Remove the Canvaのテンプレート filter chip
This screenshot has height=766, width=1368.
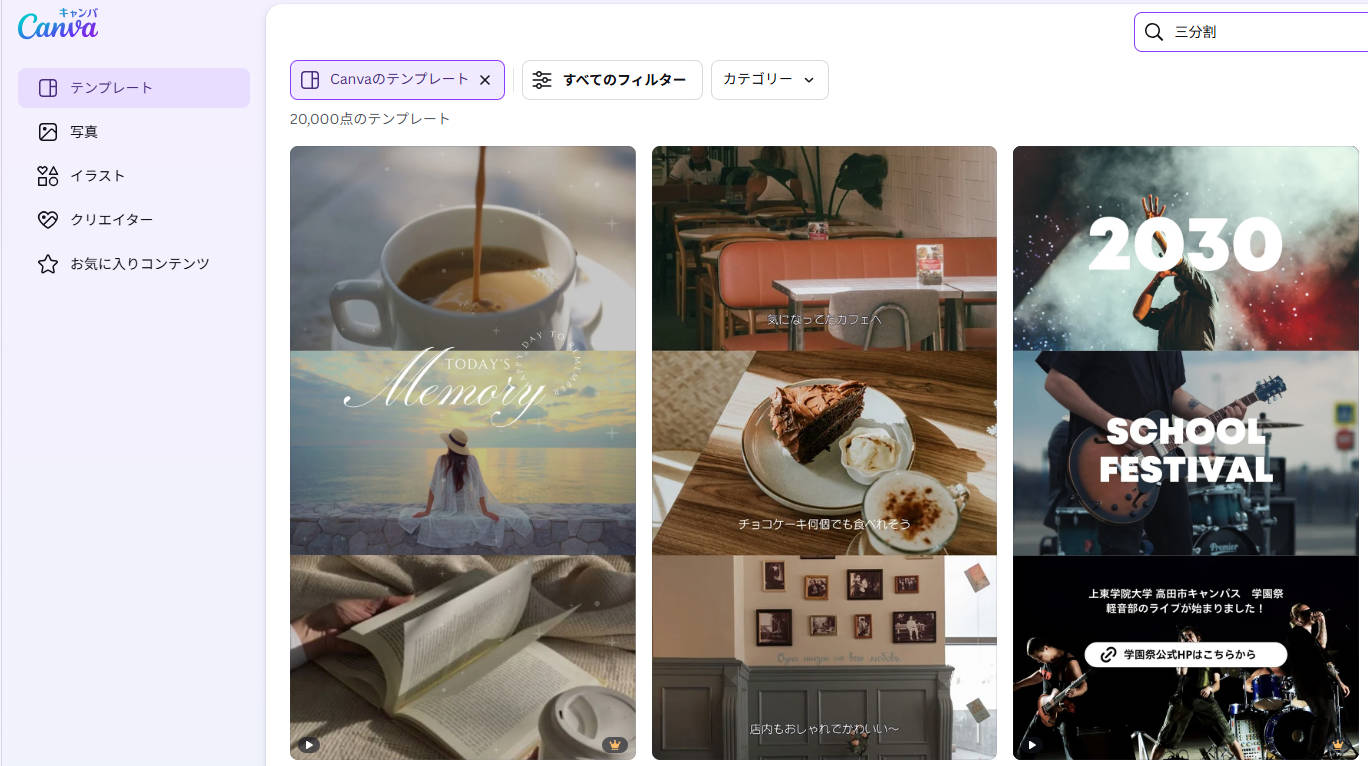485,80
